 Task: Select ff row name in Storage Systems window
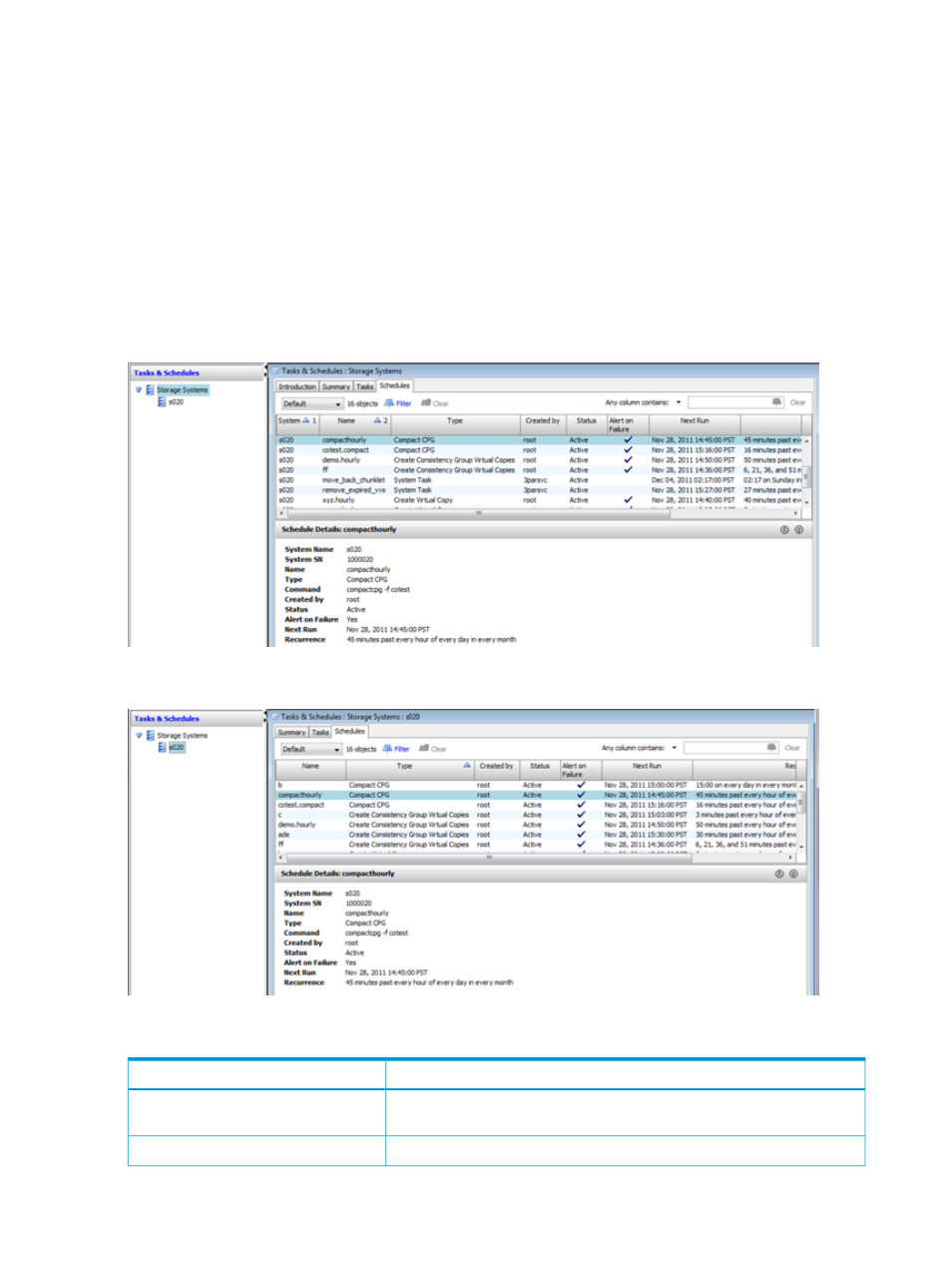(325, 470)
